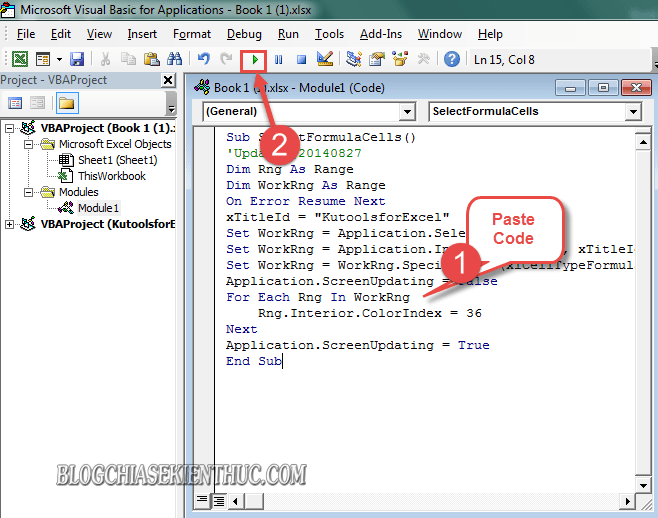This screenshot has width=658, height=518.
Task: Expand the VBAProject (KutoolsforExcel) node
Action: pos(9,225)
